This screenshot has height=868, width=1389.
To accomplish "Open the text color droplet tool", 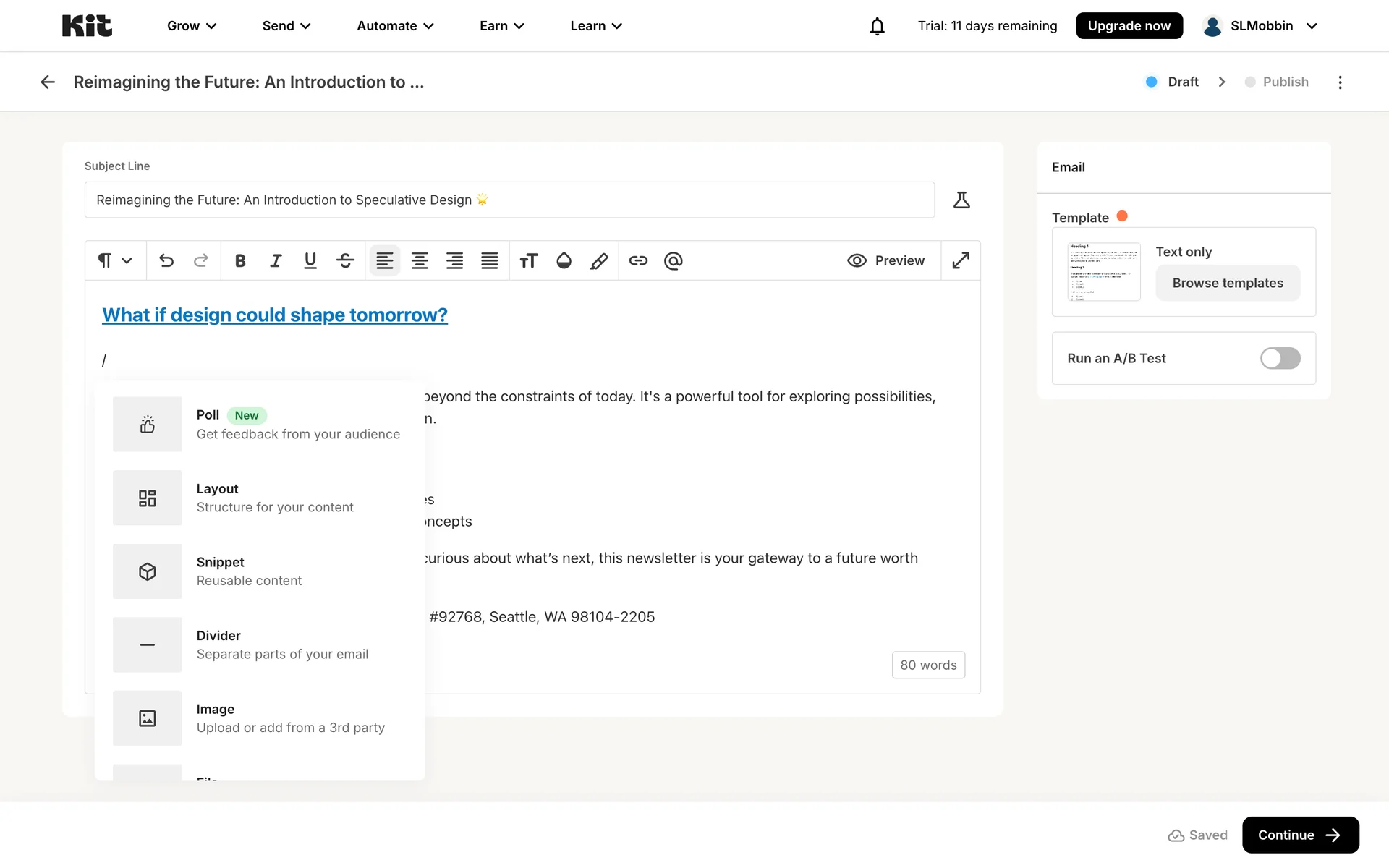I will [564, 260].
